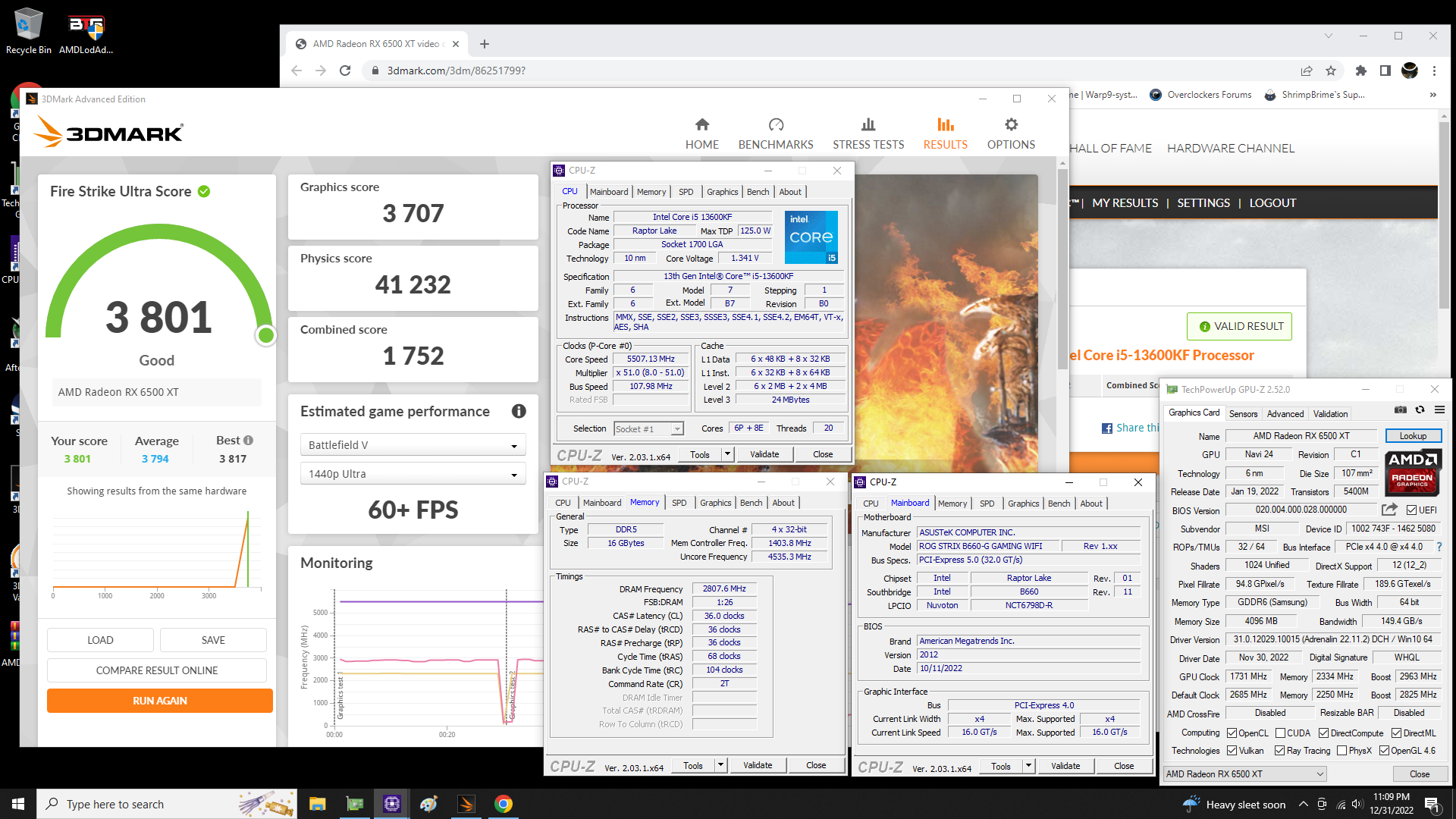Toggle the OpenCL checkbox in GPU-Z

tap(1232, 733)
